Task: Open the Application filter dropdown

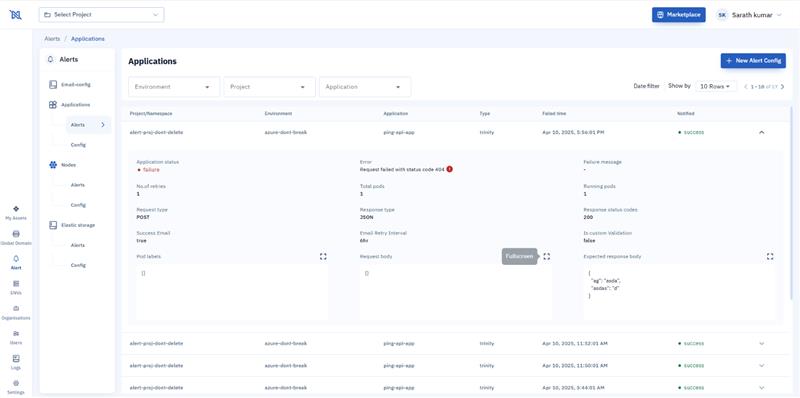Action: (x=365, y=87)
